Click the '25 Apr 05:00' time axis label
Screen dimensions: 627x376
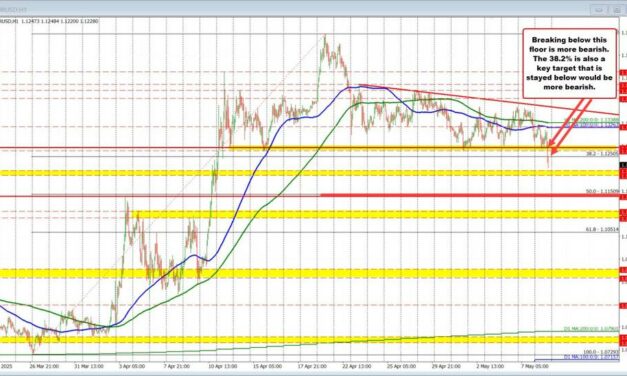click(401, 366)
